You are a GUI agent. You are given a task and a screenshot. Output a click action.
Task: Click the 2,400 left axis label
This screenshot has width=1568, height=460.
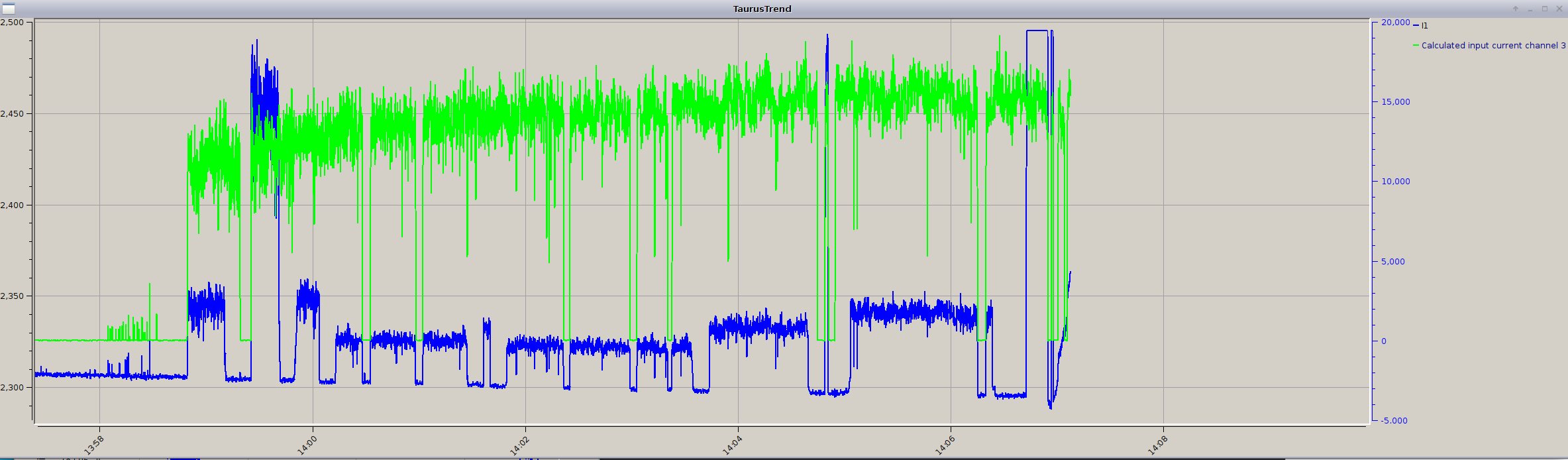point(12,205)
